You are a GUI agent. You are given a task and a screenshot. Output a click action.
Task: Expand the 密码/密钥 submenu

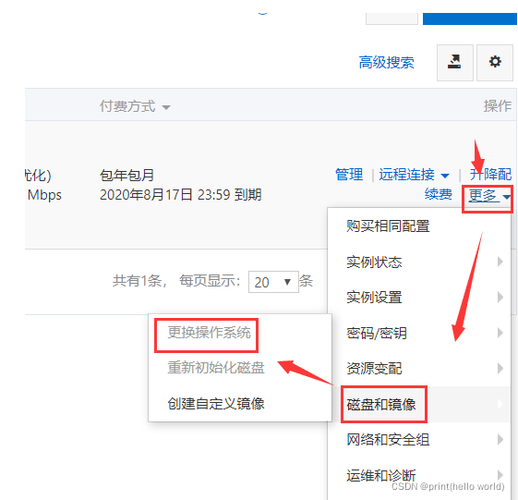[x=419, y=333]
